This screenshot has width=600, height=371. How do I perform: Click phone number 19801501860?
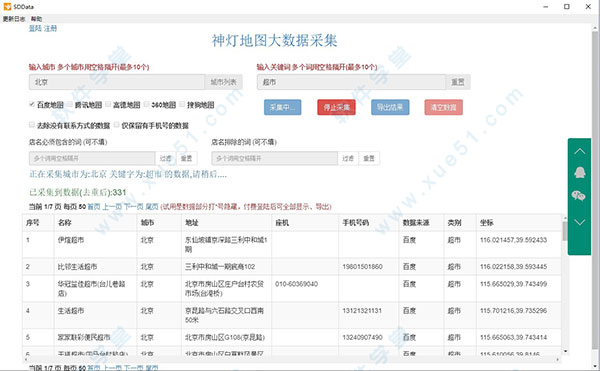click(362, 267)
